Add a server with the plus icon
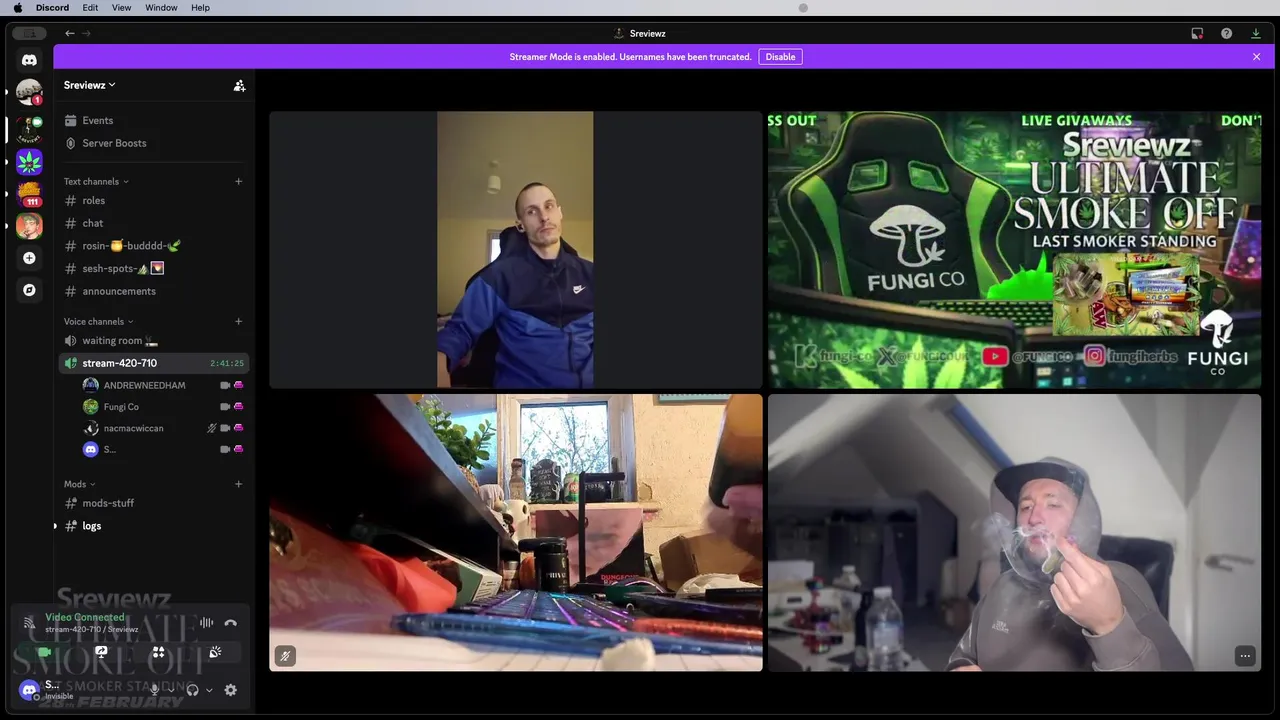Viewport: 1280px width, 720px height. point(29,258)
